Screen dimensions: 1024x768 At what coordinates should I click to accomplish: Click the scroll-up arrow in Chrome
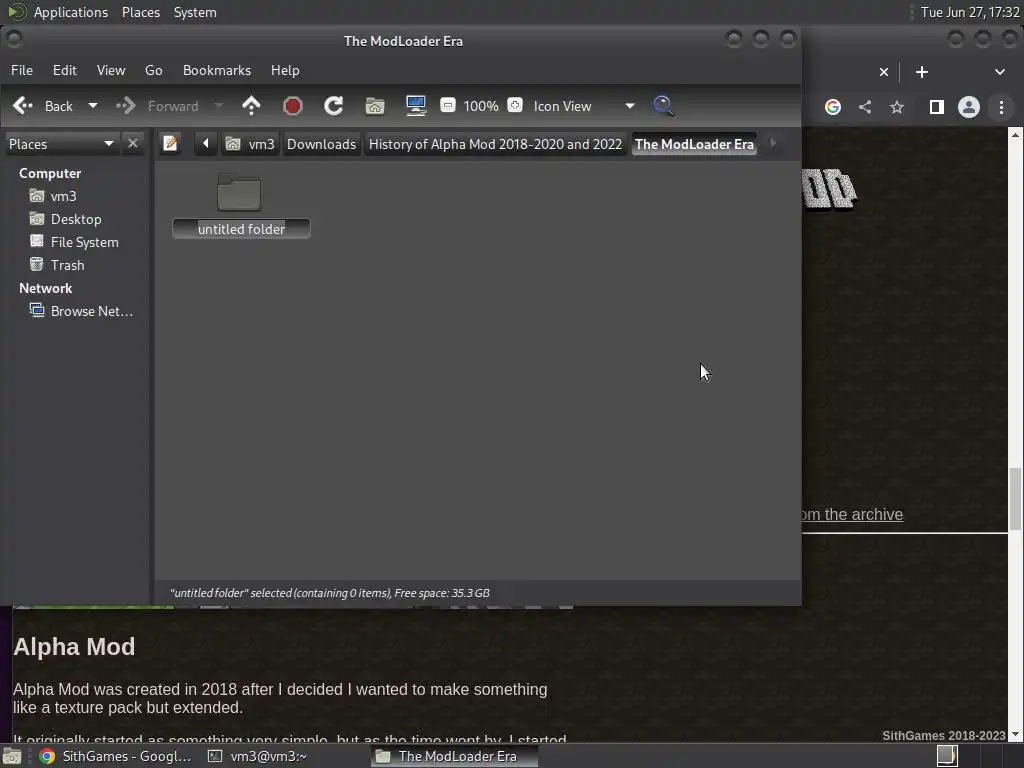click(x=1015, y=134)
